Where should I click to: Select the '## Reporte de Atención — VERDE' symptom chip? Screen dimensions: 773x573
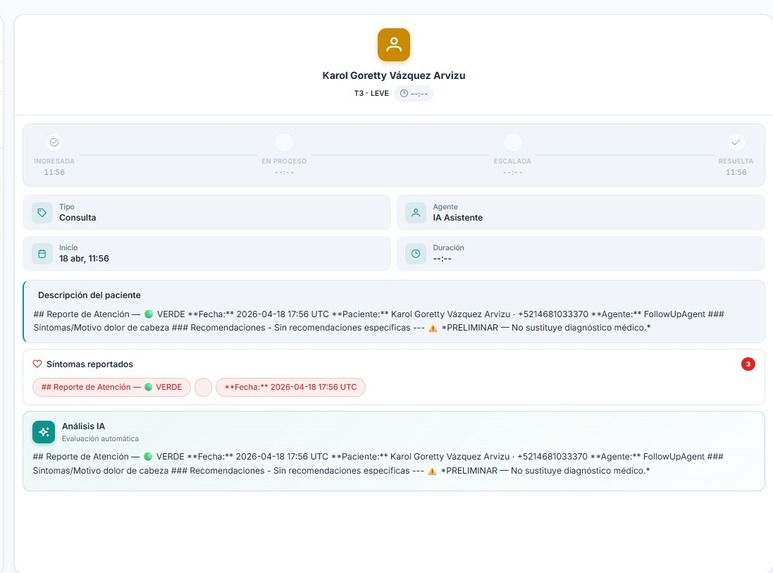point(111,387)
